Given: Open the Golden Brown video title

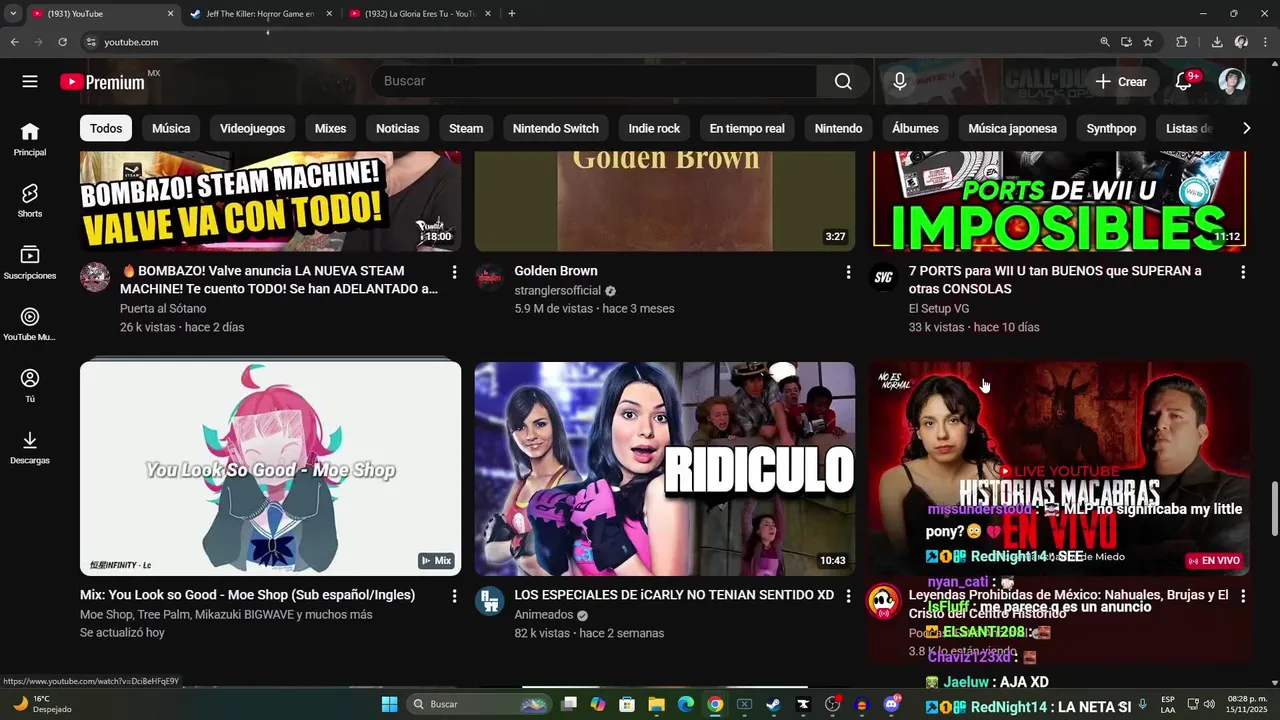Looking at the screenshot, I should click(556, 271).
